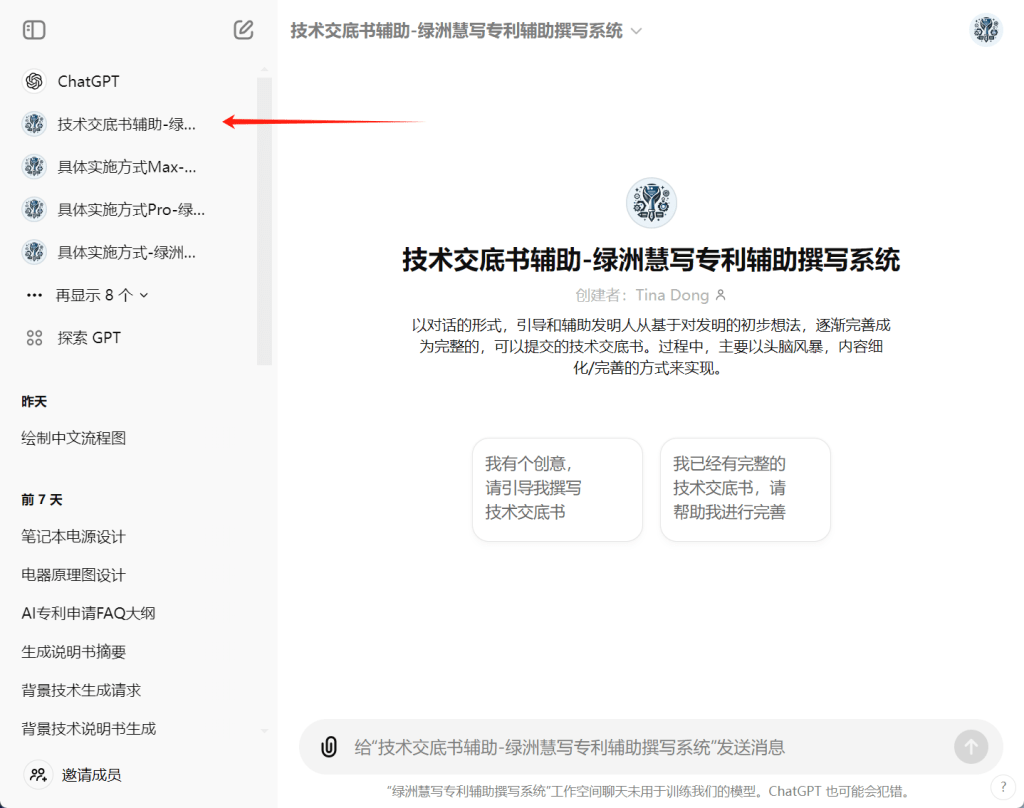
Task: Click the paperclip attach file icon
Action: (328, 747)
